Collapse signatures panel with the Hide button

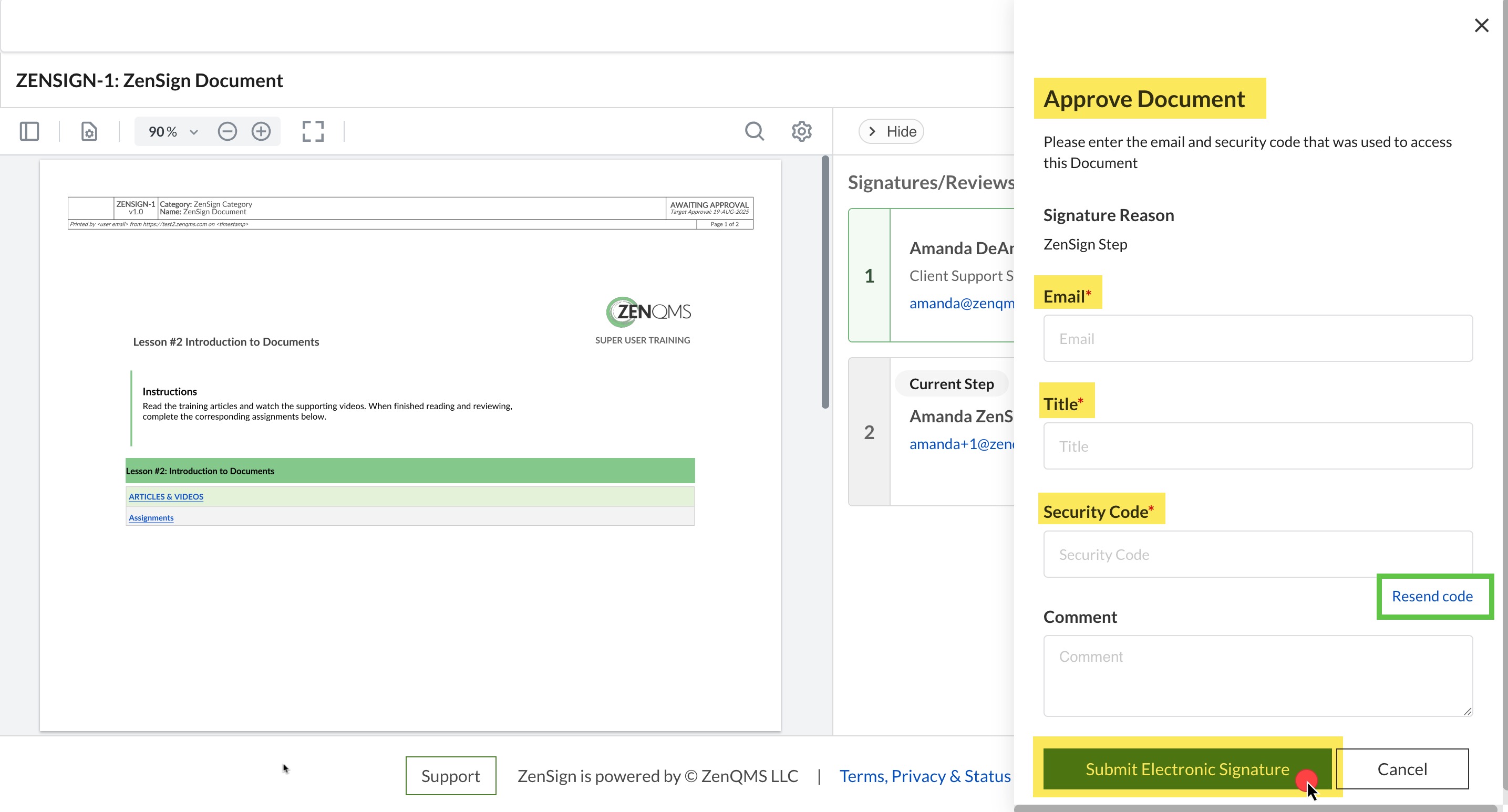(891, 132)
